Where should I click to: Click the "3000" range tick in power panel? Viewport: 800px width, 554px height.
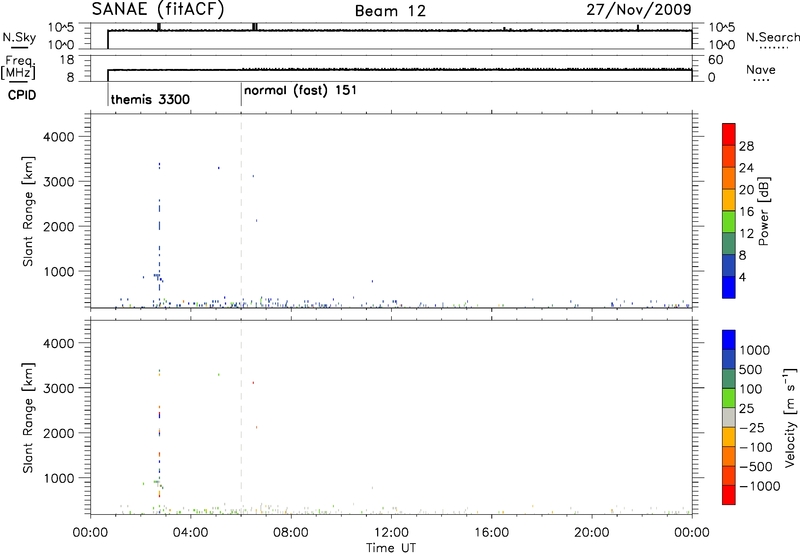[x=58, y=182]
